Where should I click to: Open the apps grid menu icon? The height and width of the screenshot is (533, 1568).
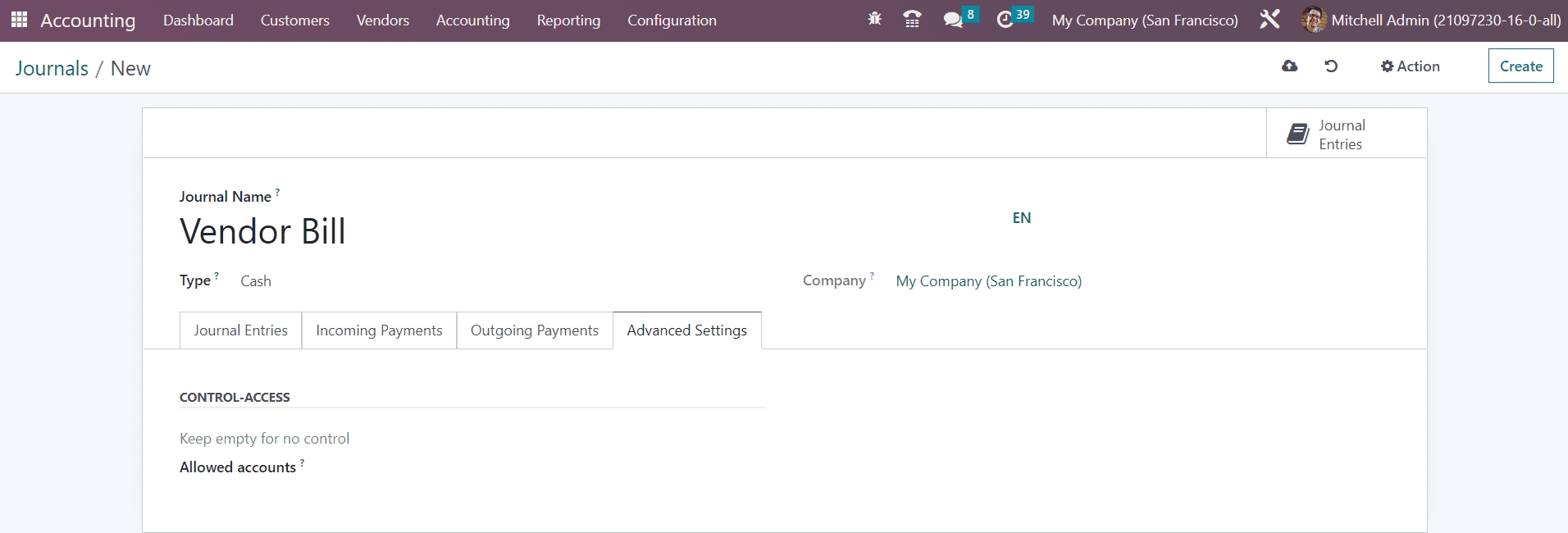(19, 20)
